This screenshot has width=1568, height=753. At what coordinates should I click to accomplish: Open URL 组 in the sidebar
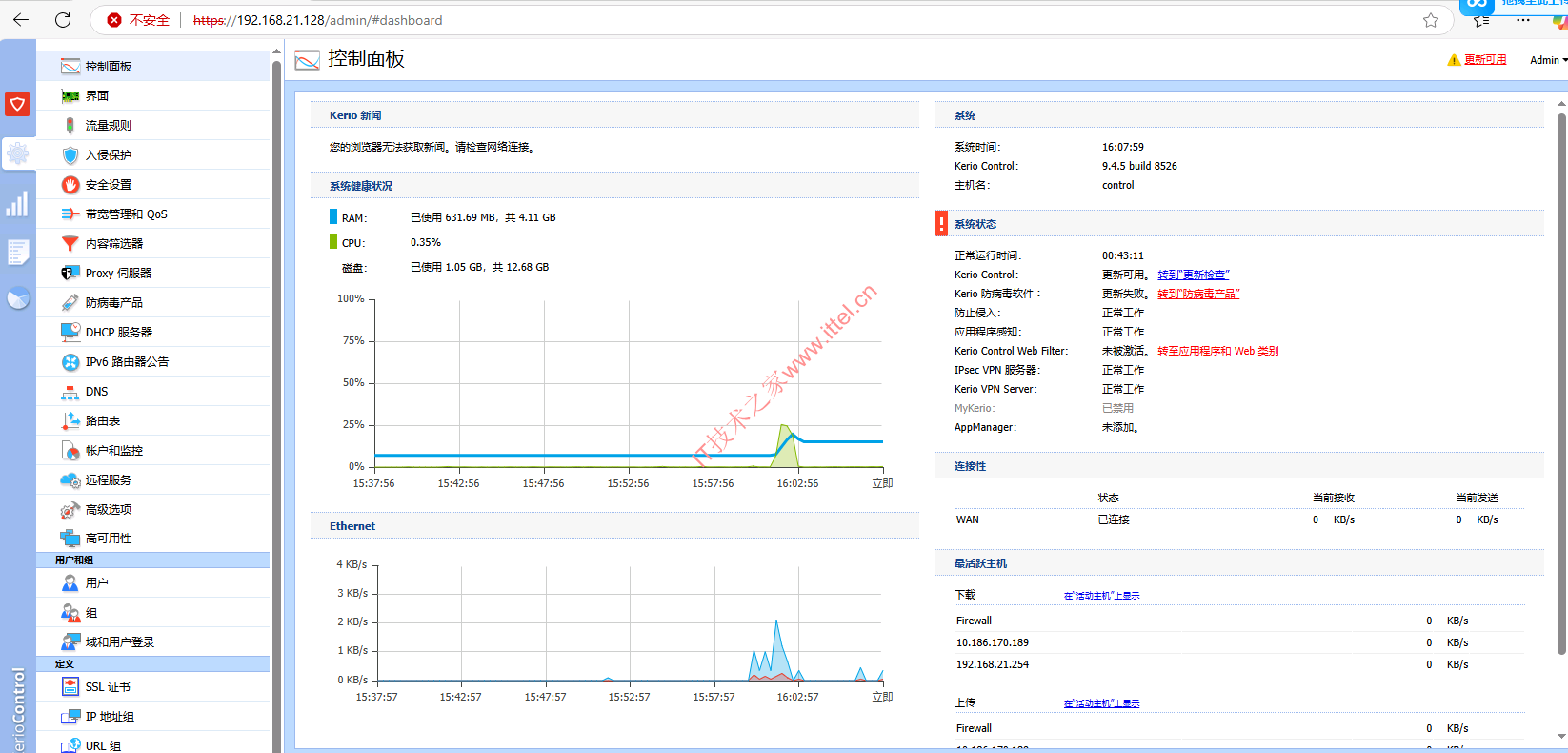pos(152,744)
